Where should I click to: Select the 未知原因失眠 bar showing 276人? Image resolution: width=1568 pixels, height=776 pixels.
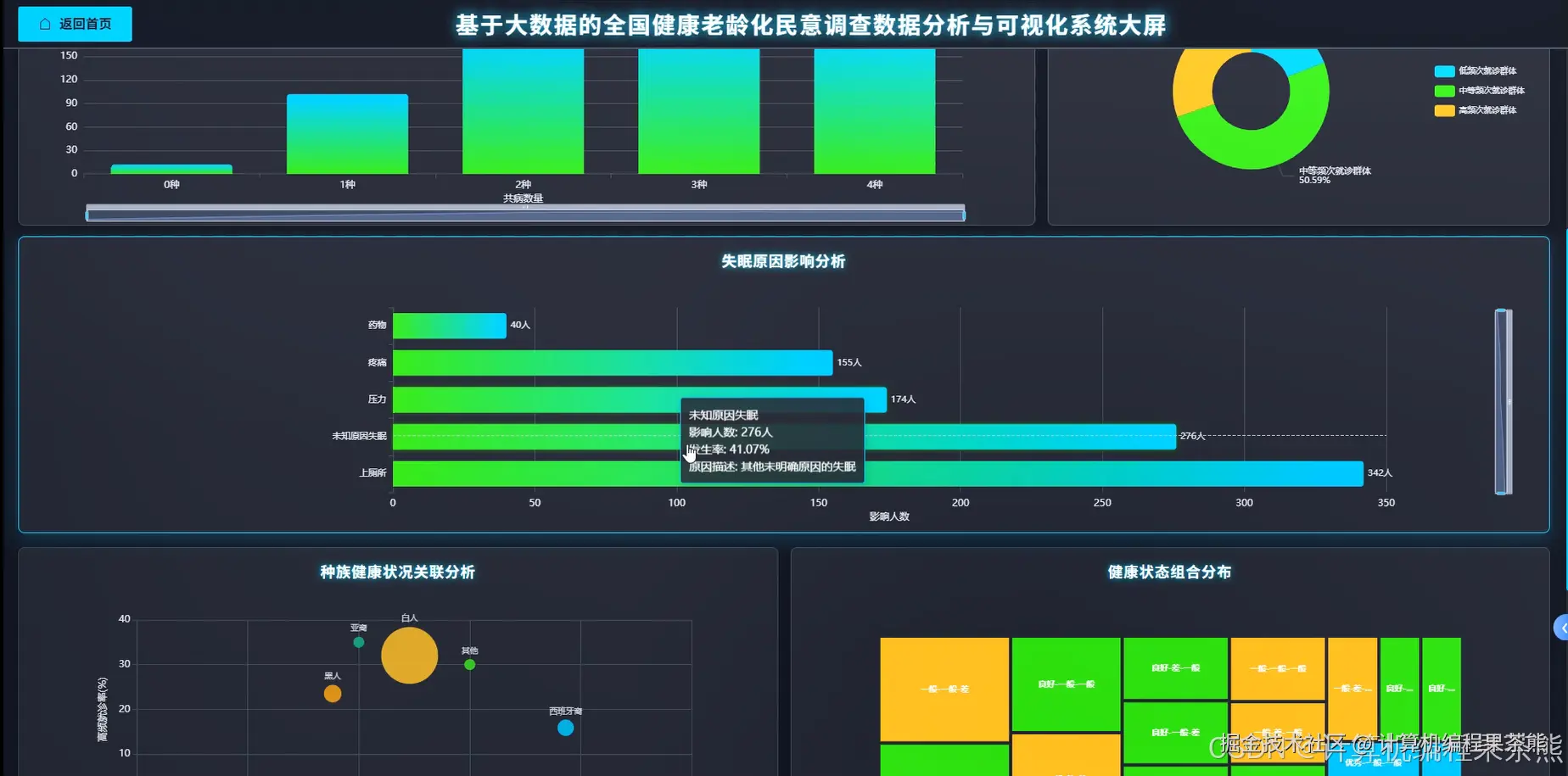coord(1018,436)
